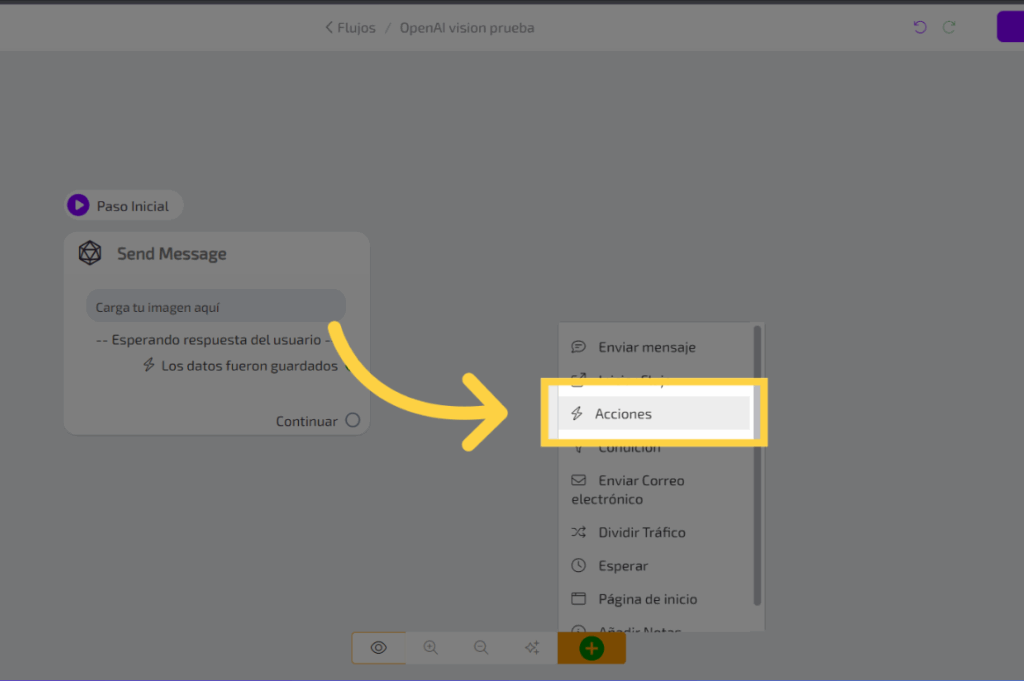Choose Página de inicio in the menu
Image resolution: width=1024 pixels, height=681 pixels.
coord(647,599)
